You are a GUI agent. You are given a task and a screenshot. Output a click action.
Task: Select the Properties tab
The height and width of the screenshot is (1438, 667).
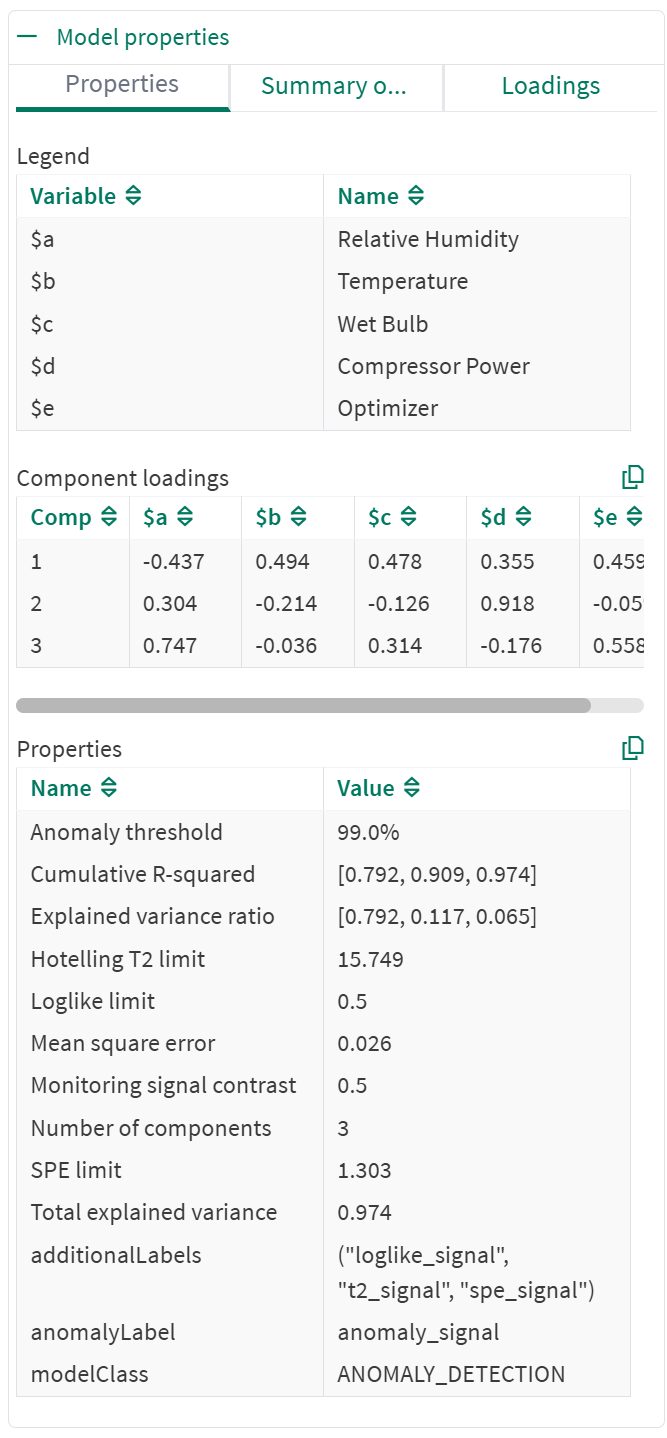point(122,85)
